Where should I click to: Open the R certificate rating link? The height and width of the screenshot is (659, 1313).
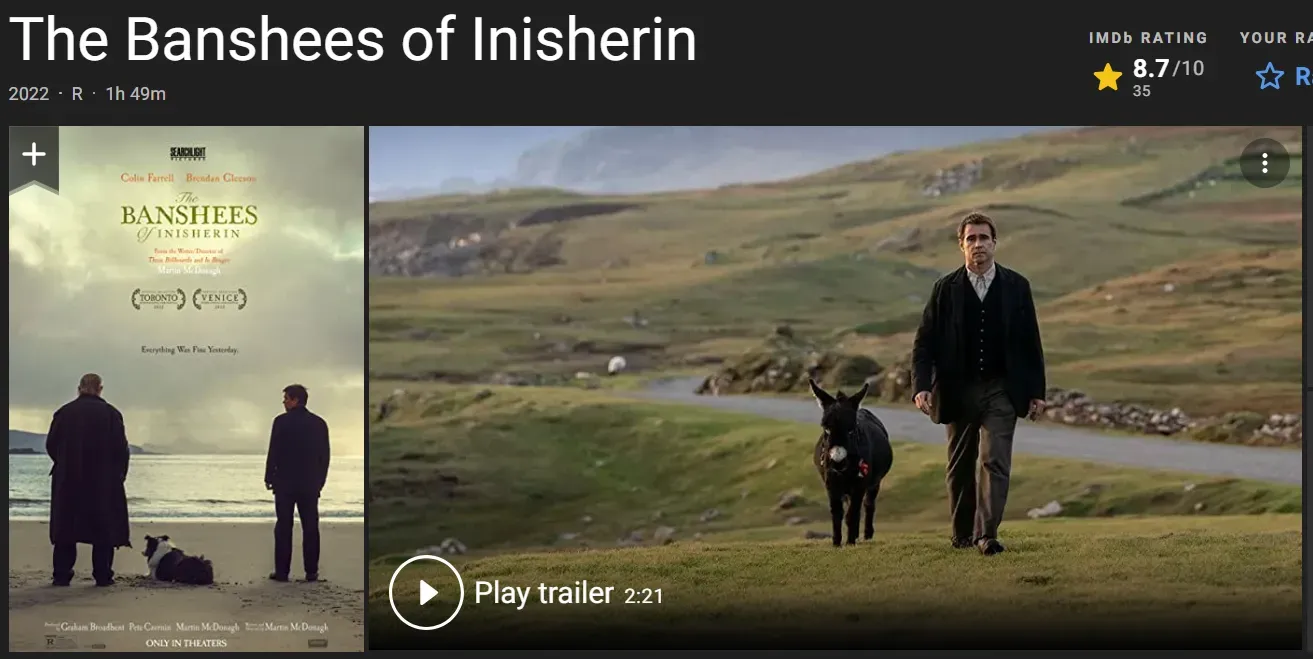[x=77, y=94]
